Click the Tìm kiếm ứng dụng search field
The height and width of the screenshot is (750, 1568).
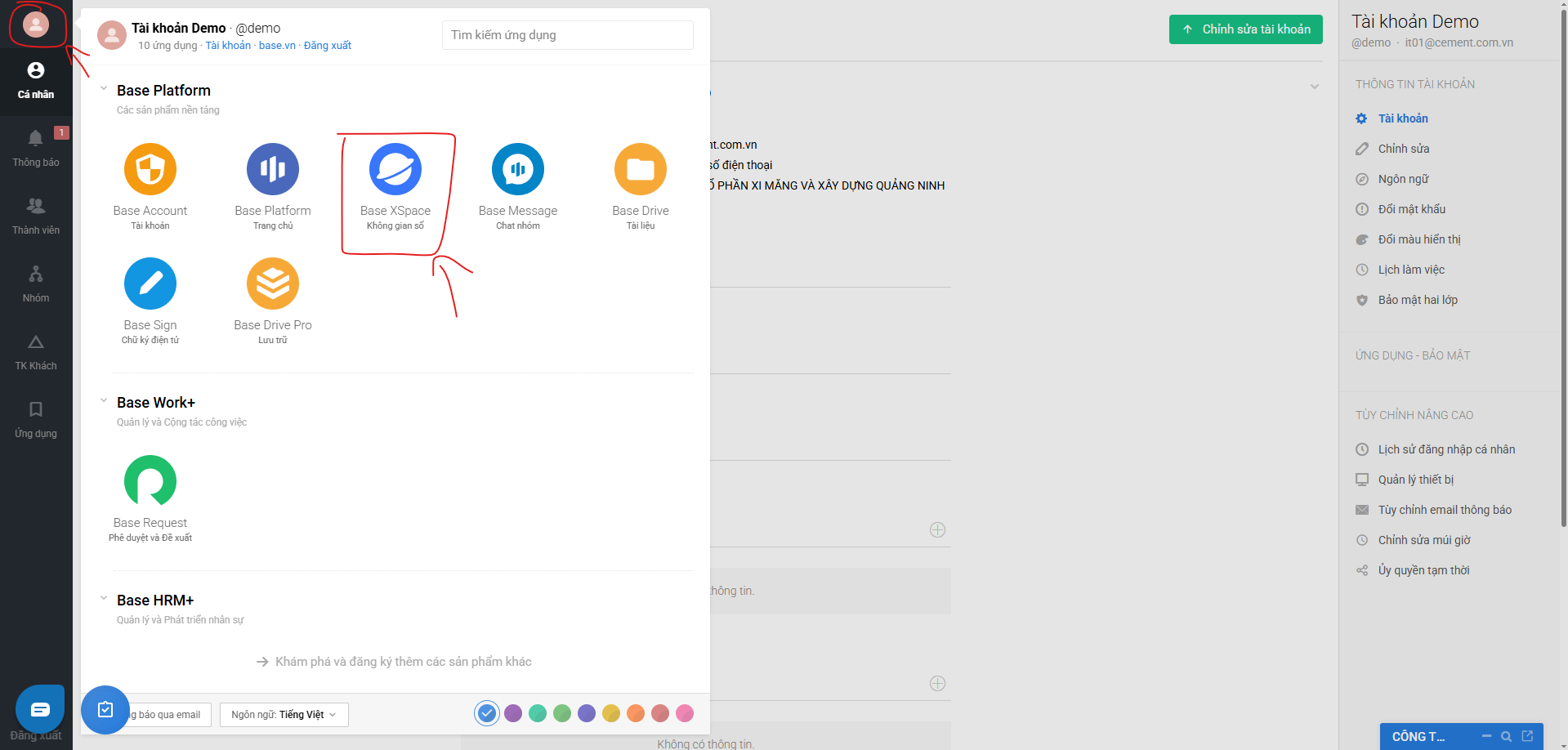[567, 35]
